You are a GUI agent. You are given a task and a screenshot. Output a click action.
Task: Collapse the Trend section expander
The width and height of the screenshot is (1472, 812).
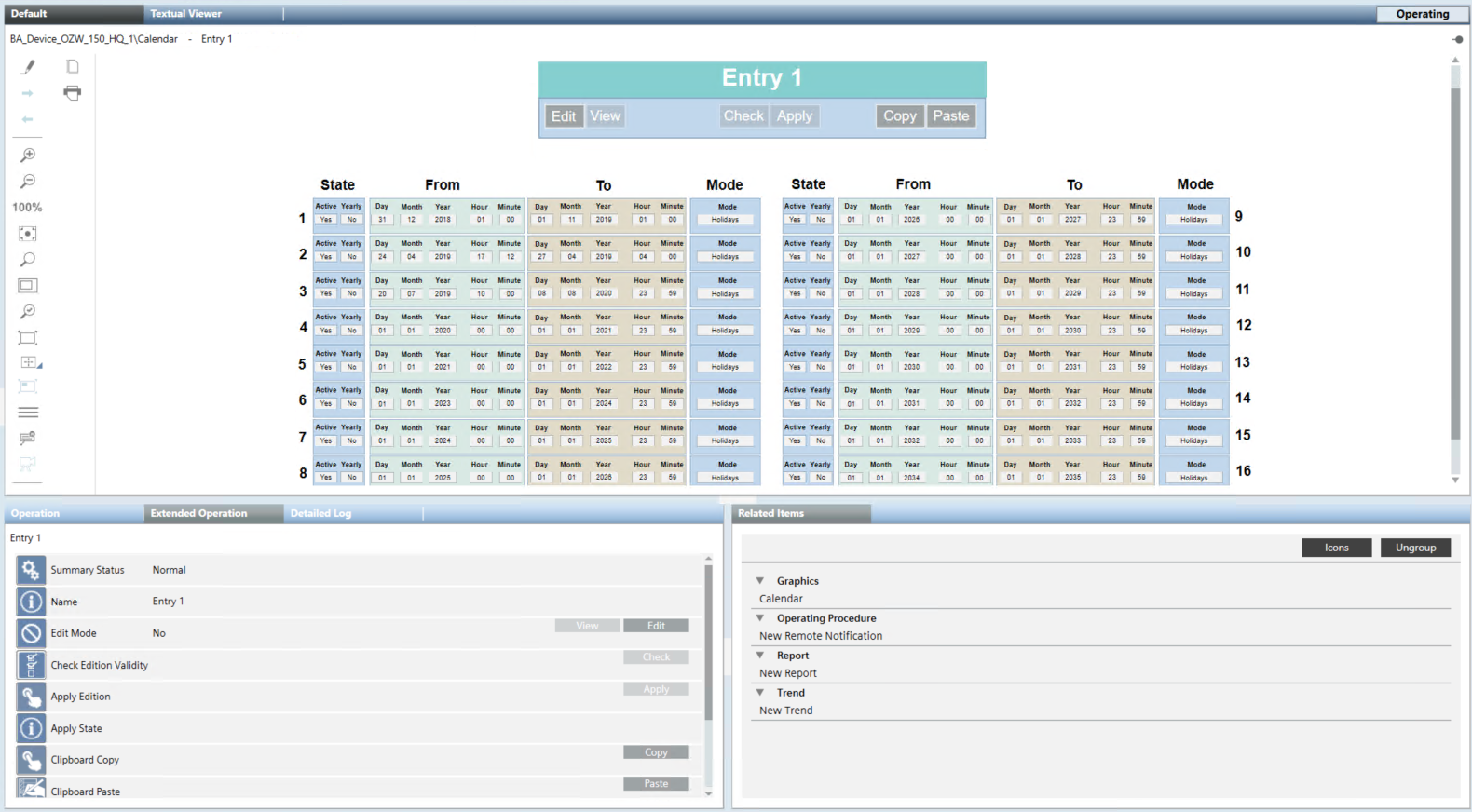pyautogui.click(x=760, y=693)
